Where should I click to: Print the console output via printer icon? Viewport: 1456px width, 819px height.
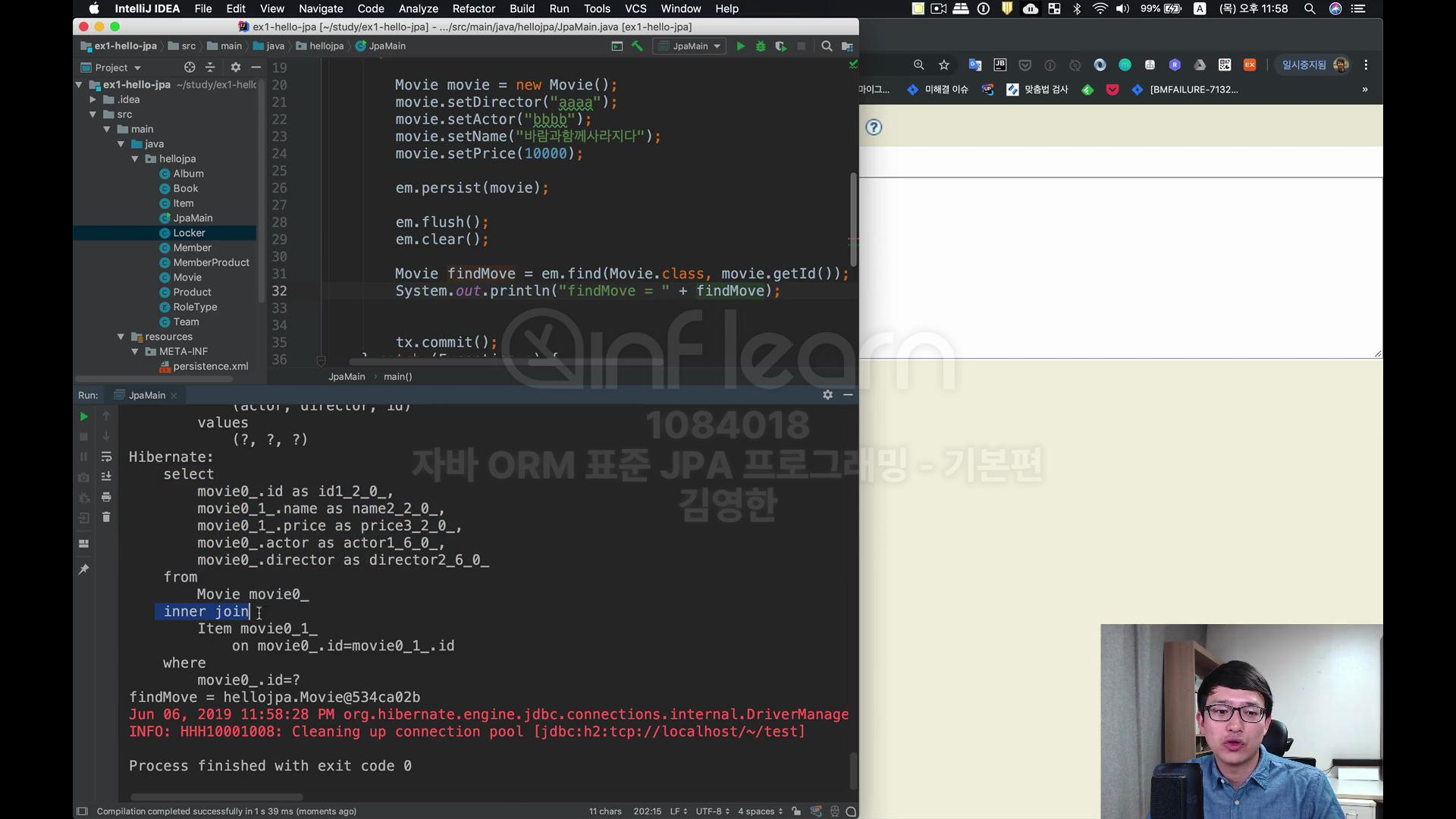pyautogui.click(x=106, y=497)
